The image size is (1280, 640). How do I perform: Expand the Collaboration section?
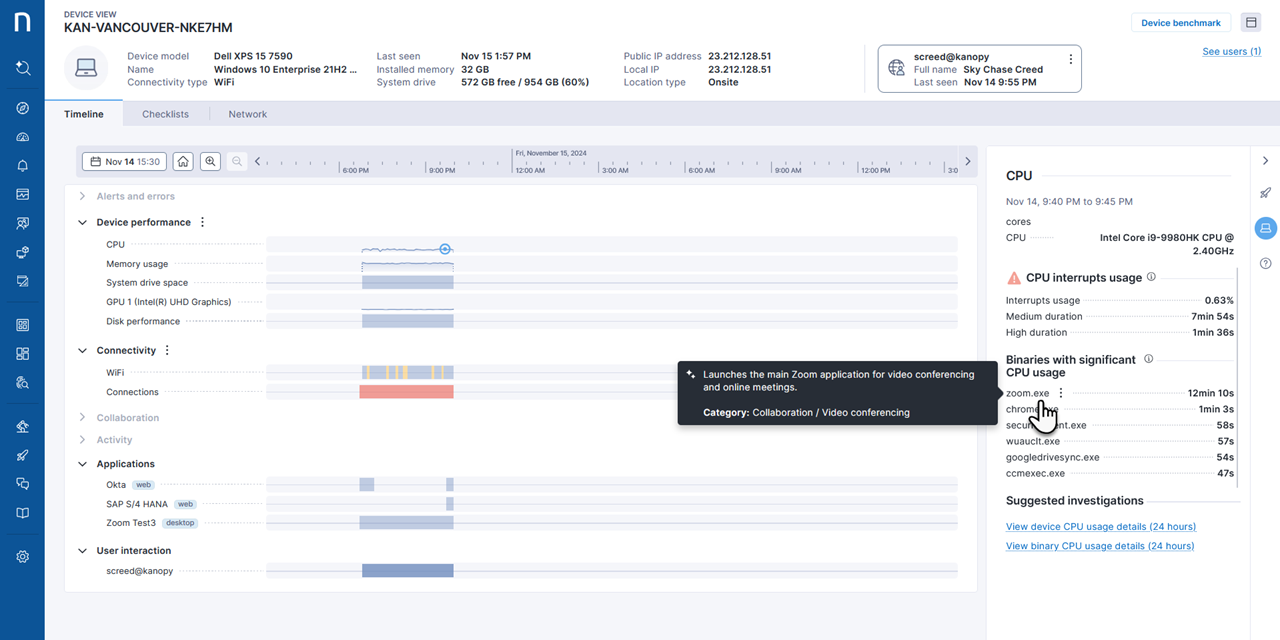(83, 418)
